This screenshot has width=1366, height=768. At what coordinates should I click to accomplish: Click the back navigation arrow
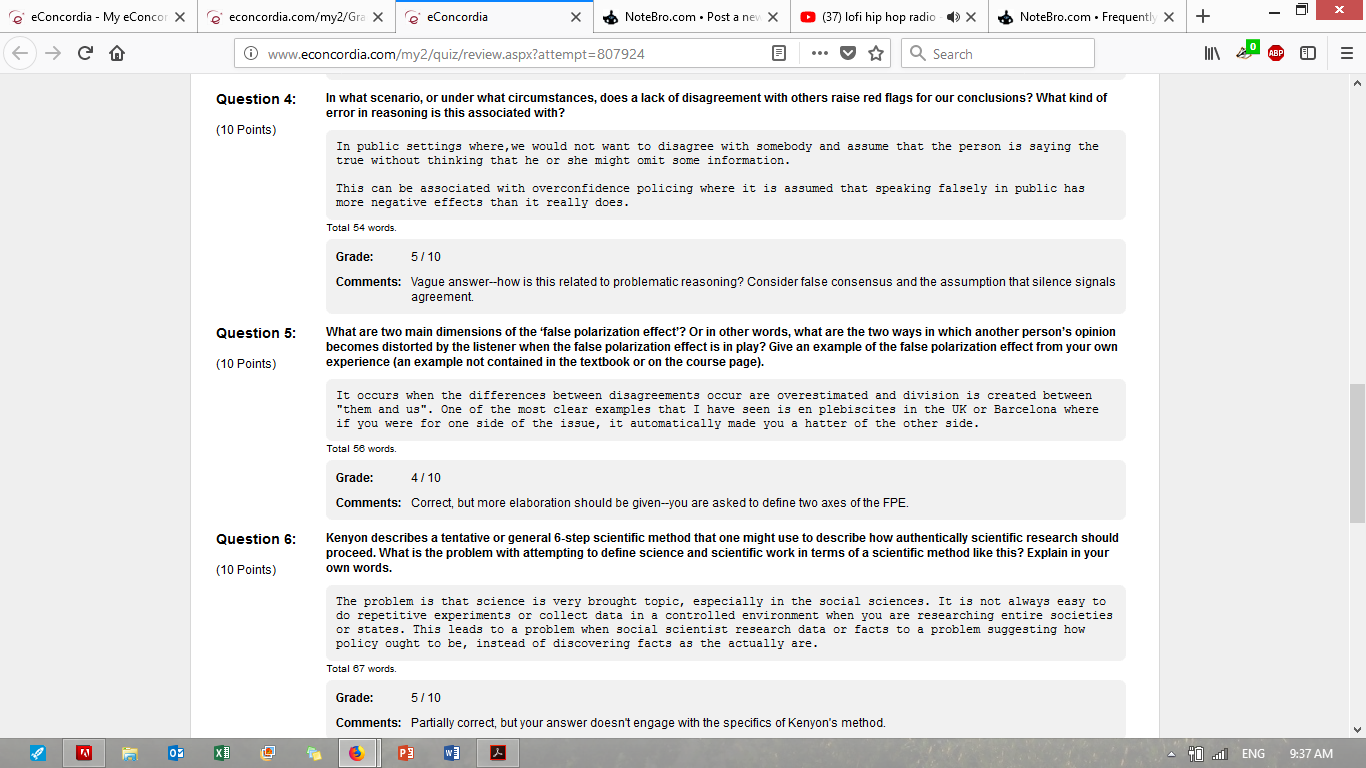pos(23,54)
